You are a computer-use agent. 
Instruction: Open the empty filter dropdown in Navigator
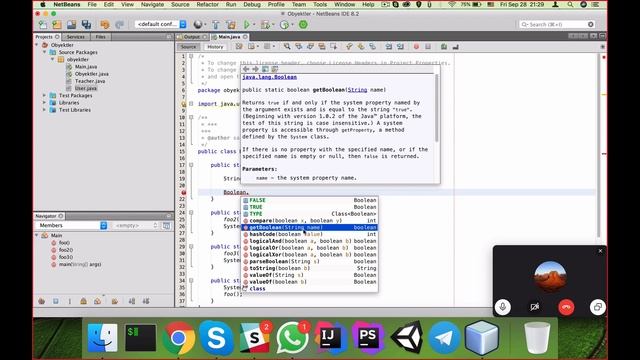click(x=136, y=225)
